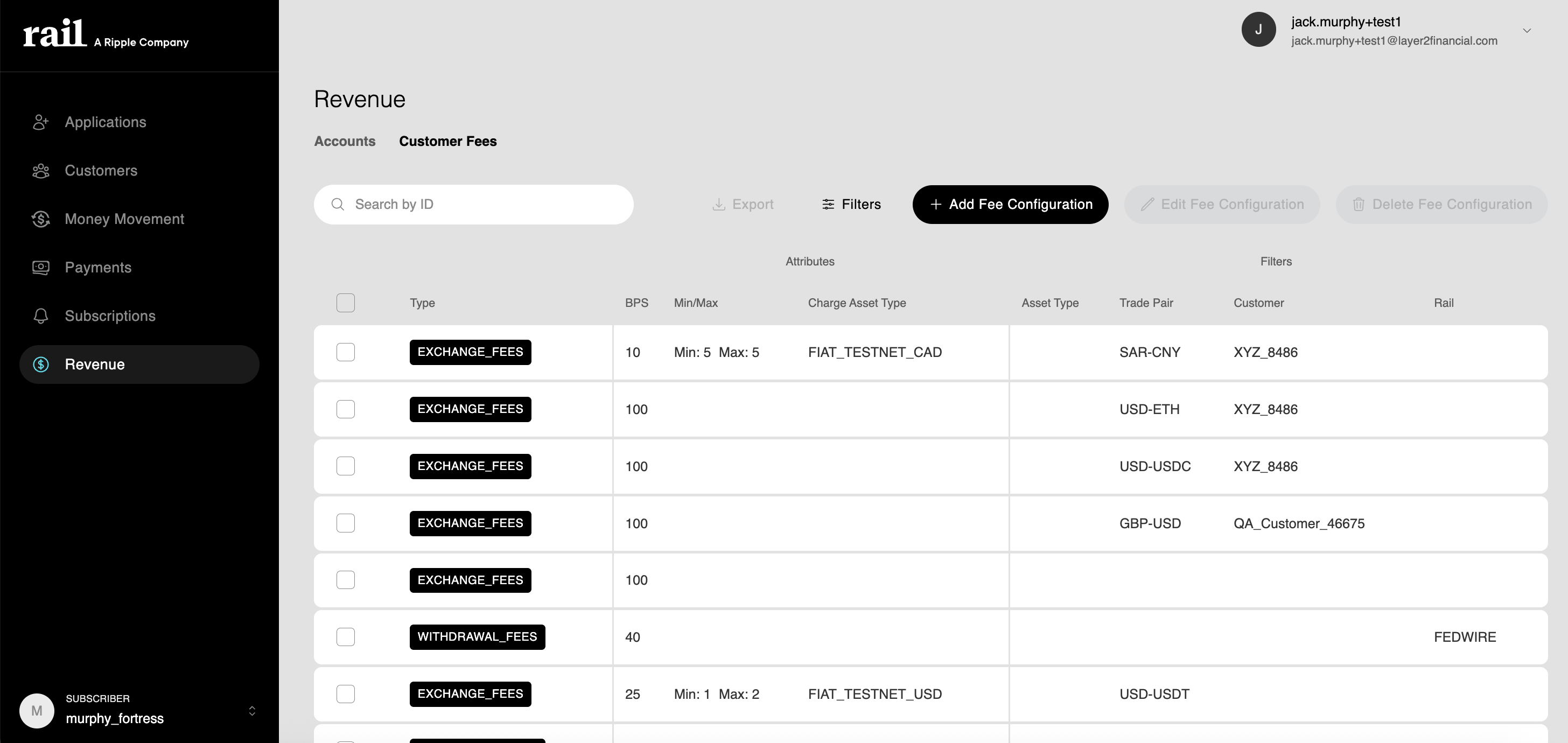Open the murphy_fortress subscriber switcher
Image resolution: width=1568 pixels, height=743 pixels.
252,711
